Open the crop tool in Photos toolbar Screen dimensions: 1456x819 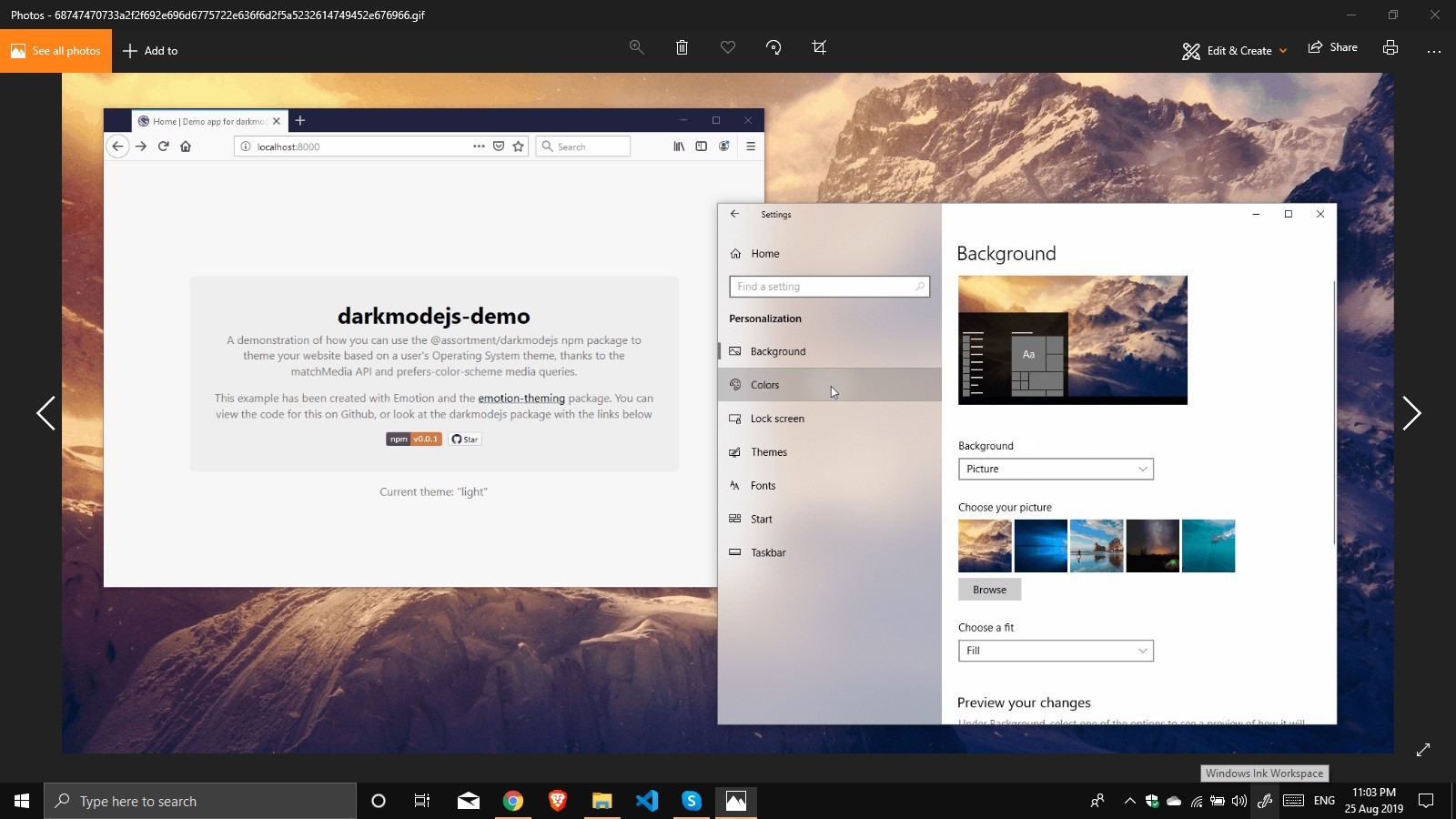click(x=819, y=47)
